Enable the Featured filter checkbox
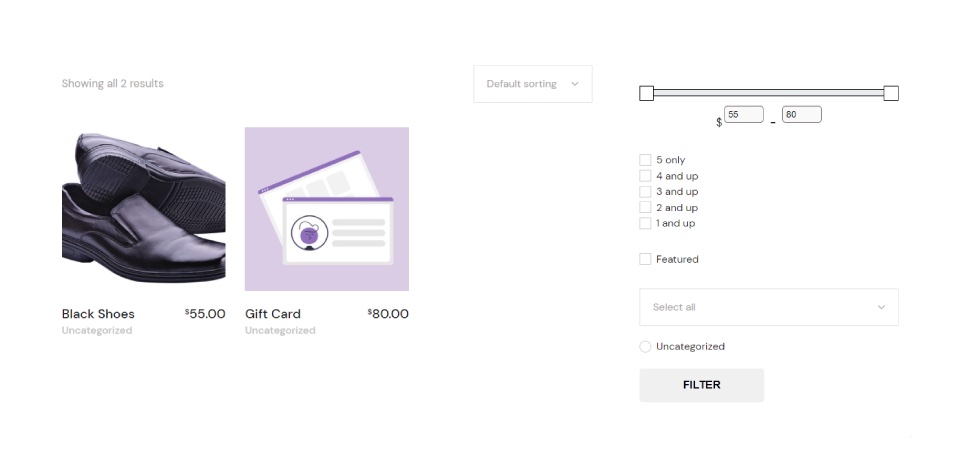The width and height of the screenshot is (969, 457). pos(645,259)
